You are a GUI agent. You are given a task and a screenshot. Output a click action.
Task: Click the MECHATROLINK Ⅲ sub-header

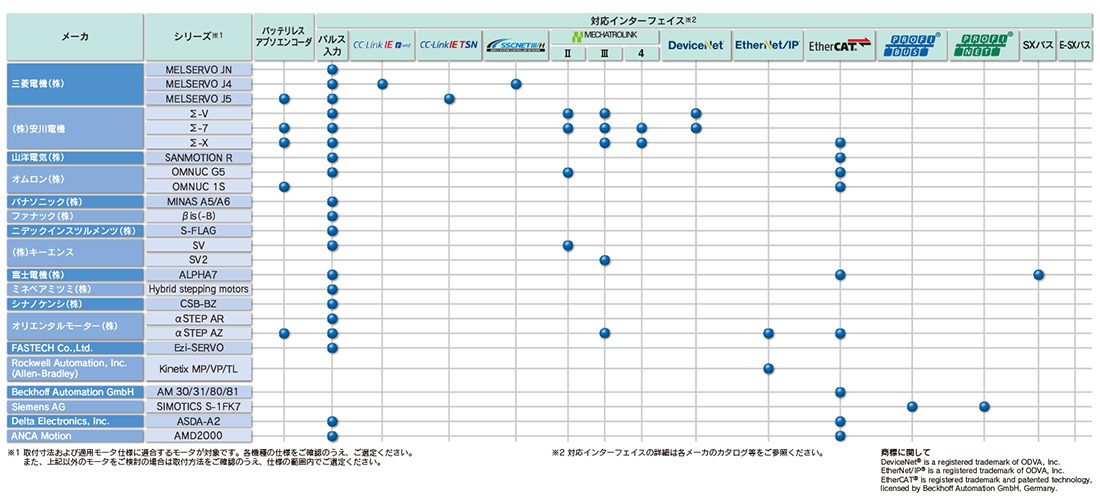[605, 53]
